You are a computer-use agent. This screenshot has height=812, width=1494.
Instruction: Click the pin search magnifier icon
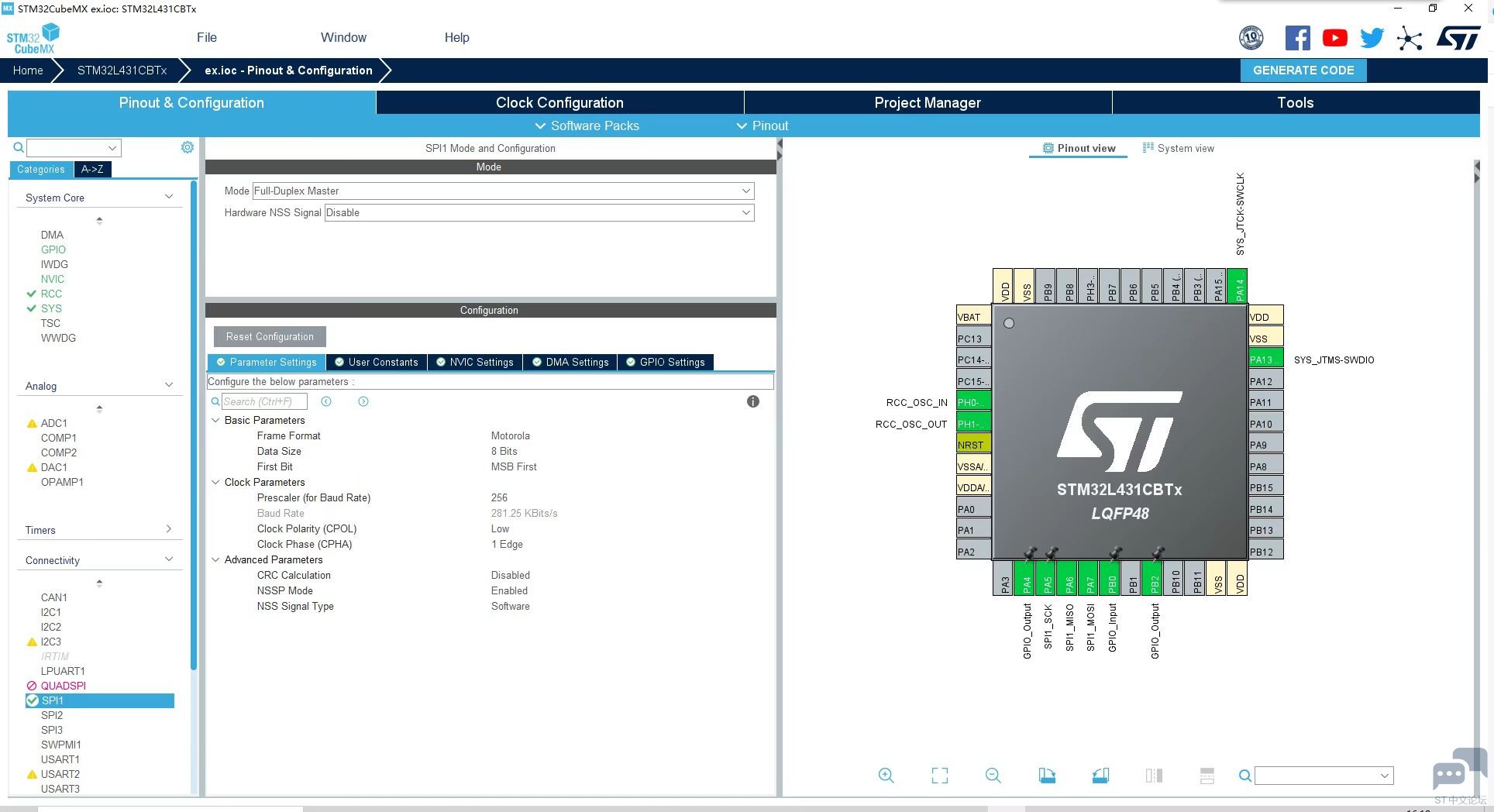point(1244,776)
